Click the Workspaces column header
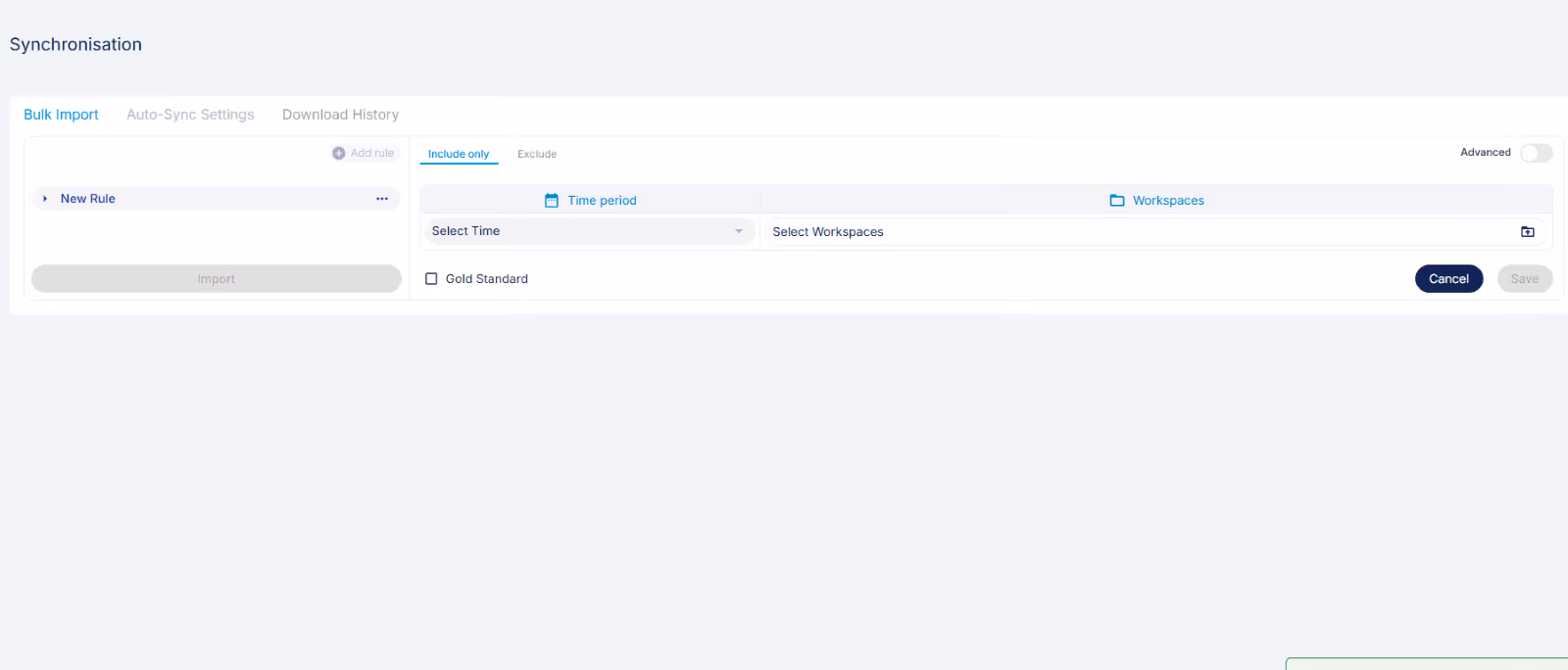 [1156, 200]
